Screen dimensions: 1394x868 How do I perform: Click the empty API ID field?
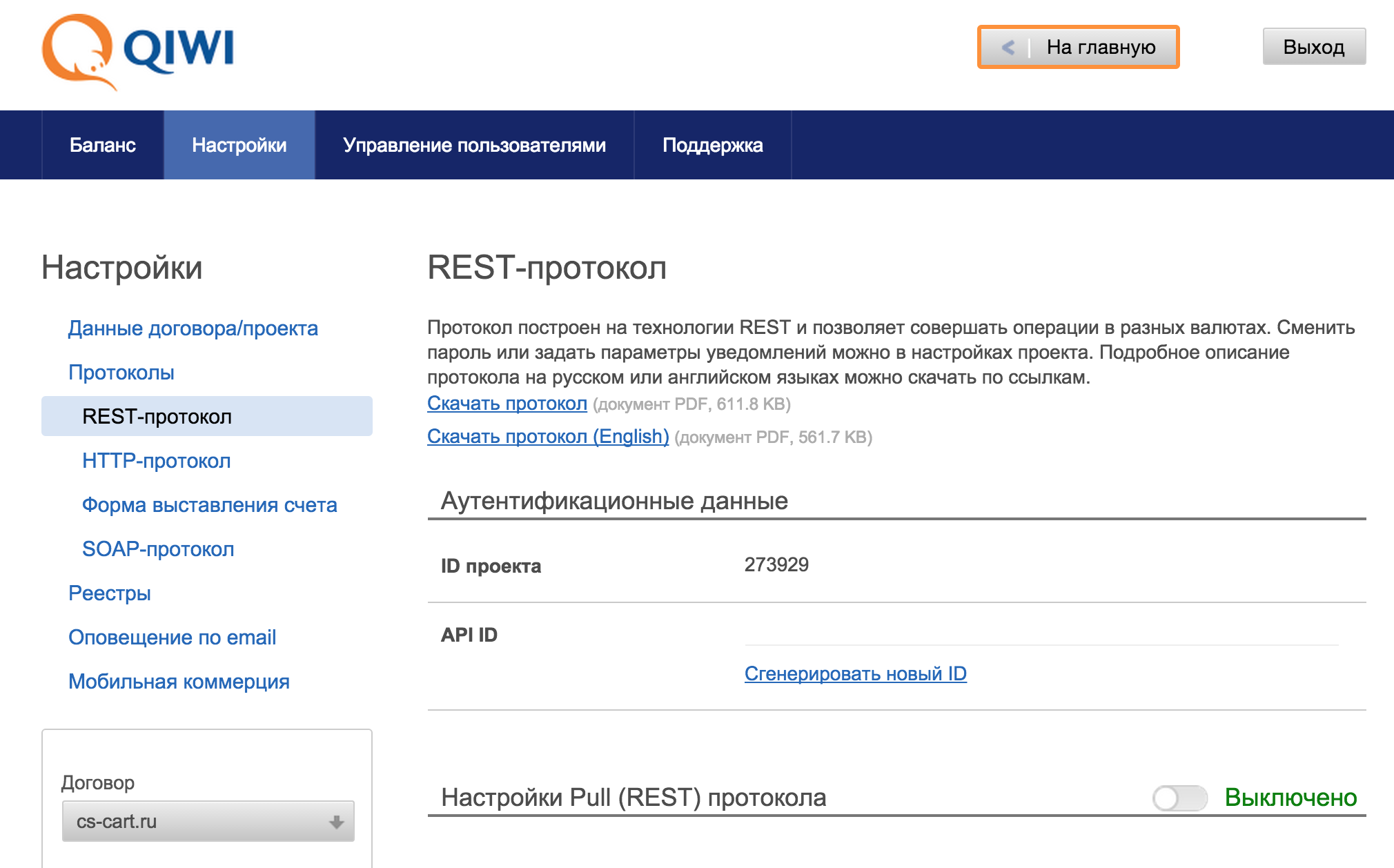pos(1041,633)
